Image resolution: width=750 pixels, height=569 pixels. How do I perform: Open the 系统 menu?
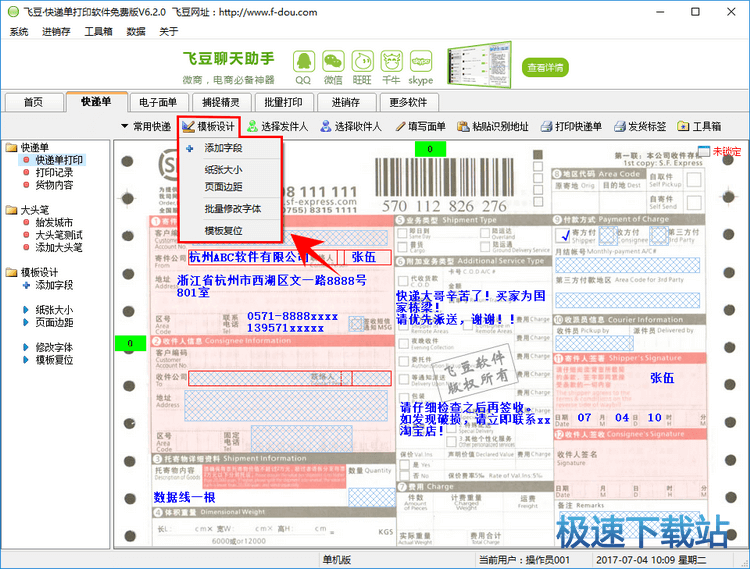tap(19, 32)
